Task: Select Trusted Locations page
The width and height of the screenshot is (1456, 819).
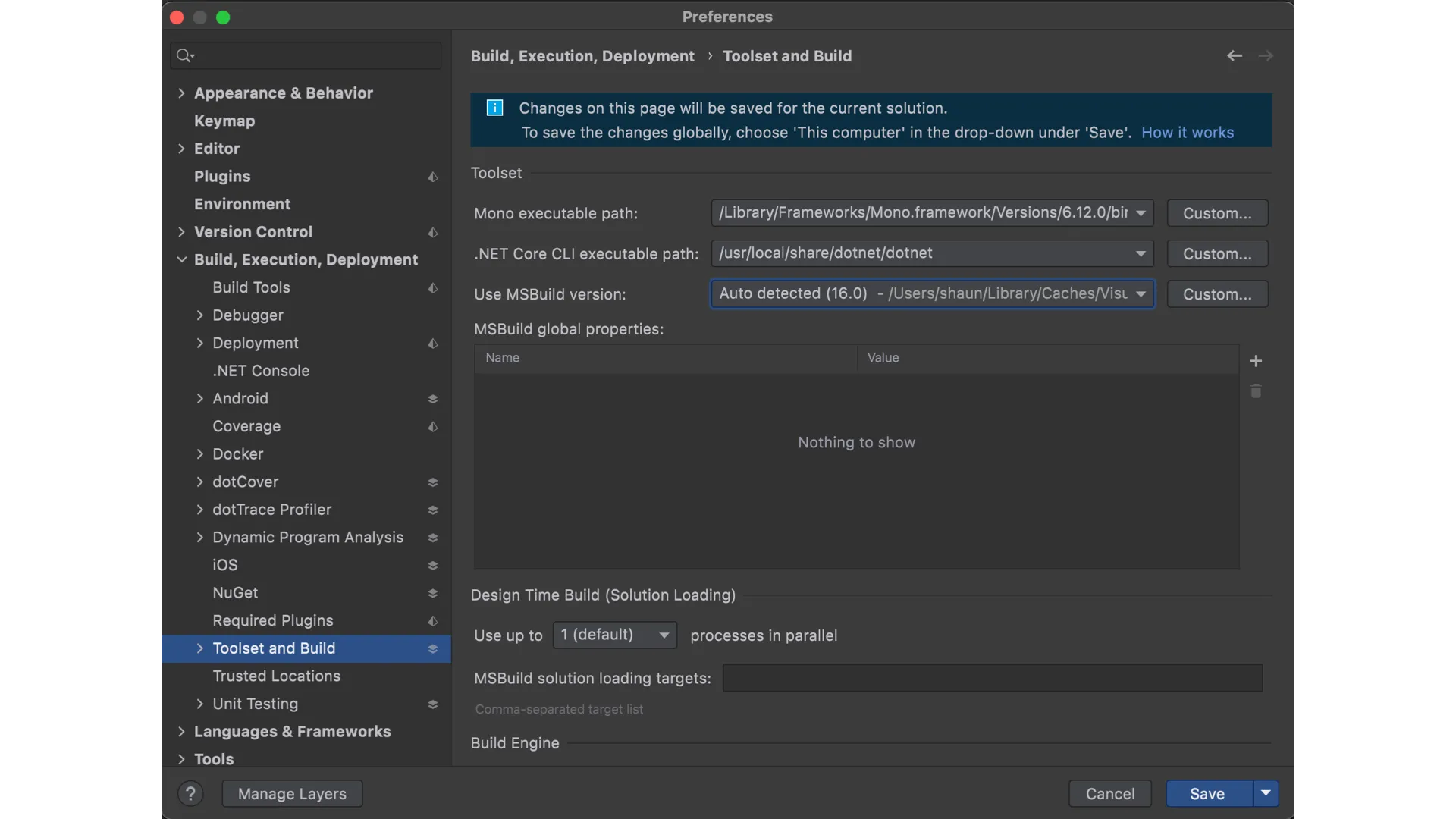Action: click(276, 676)
